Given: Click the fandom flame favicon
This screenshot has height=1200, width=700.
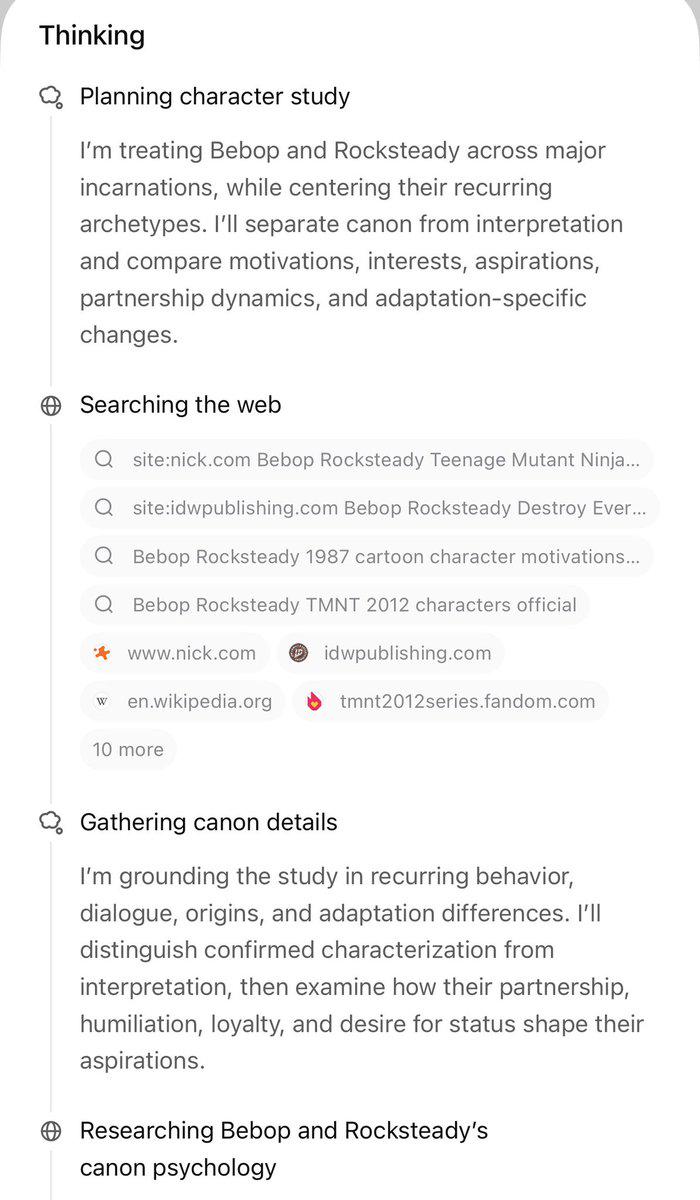Looking at the screenshot, I should 315,701.
